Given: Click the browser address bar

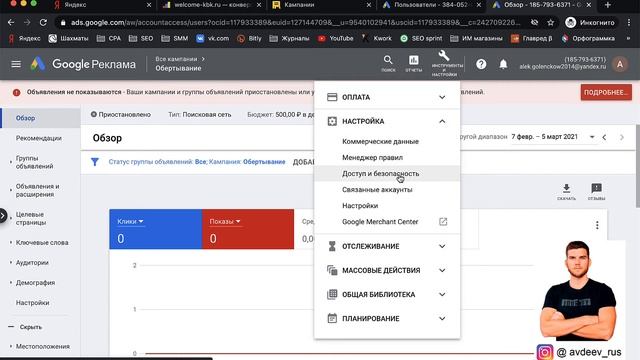Looking at the screenshot, I should [x=296, y=22].
